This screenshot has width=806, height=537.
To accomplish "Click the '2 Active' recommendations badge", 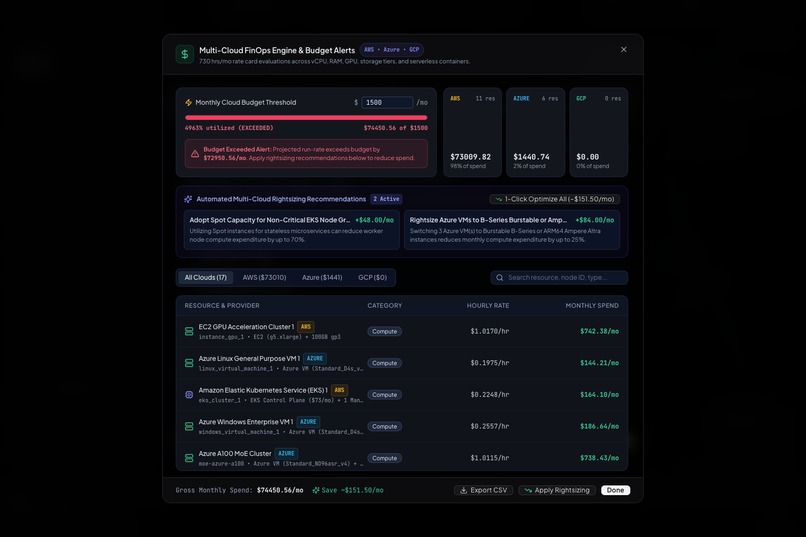I will 386,199.
